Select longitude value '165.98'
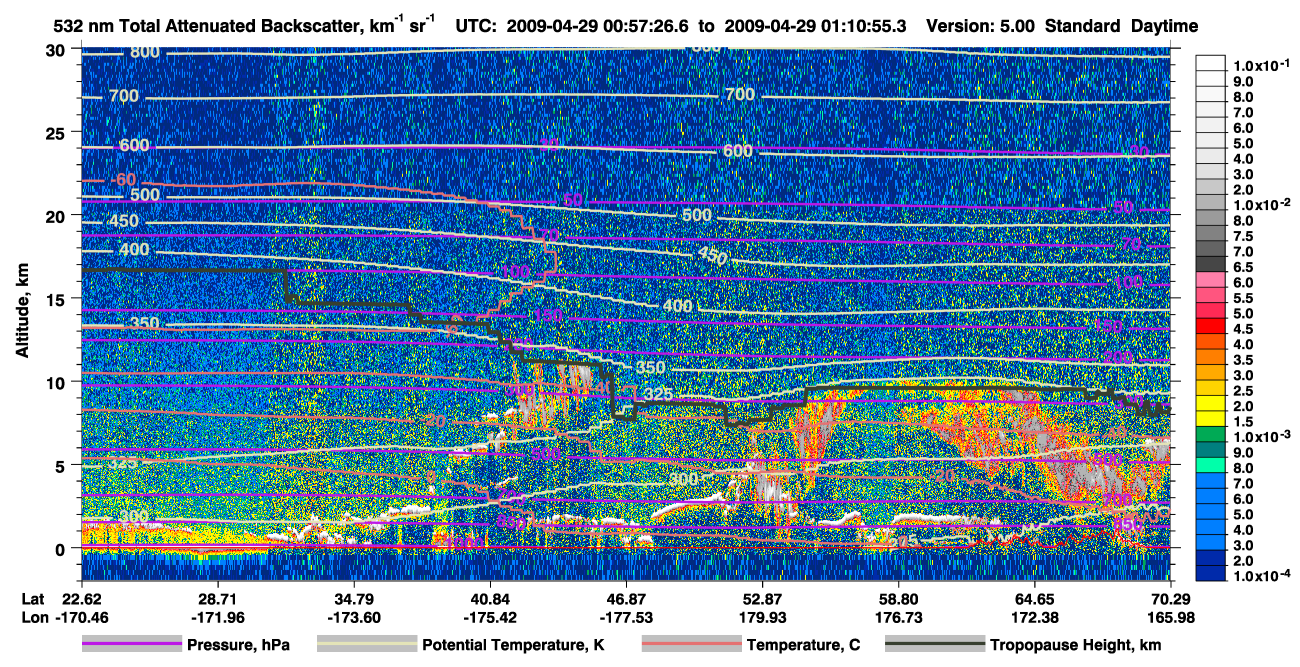This screenshot has height=667, width=1300. coord(1171,617)
